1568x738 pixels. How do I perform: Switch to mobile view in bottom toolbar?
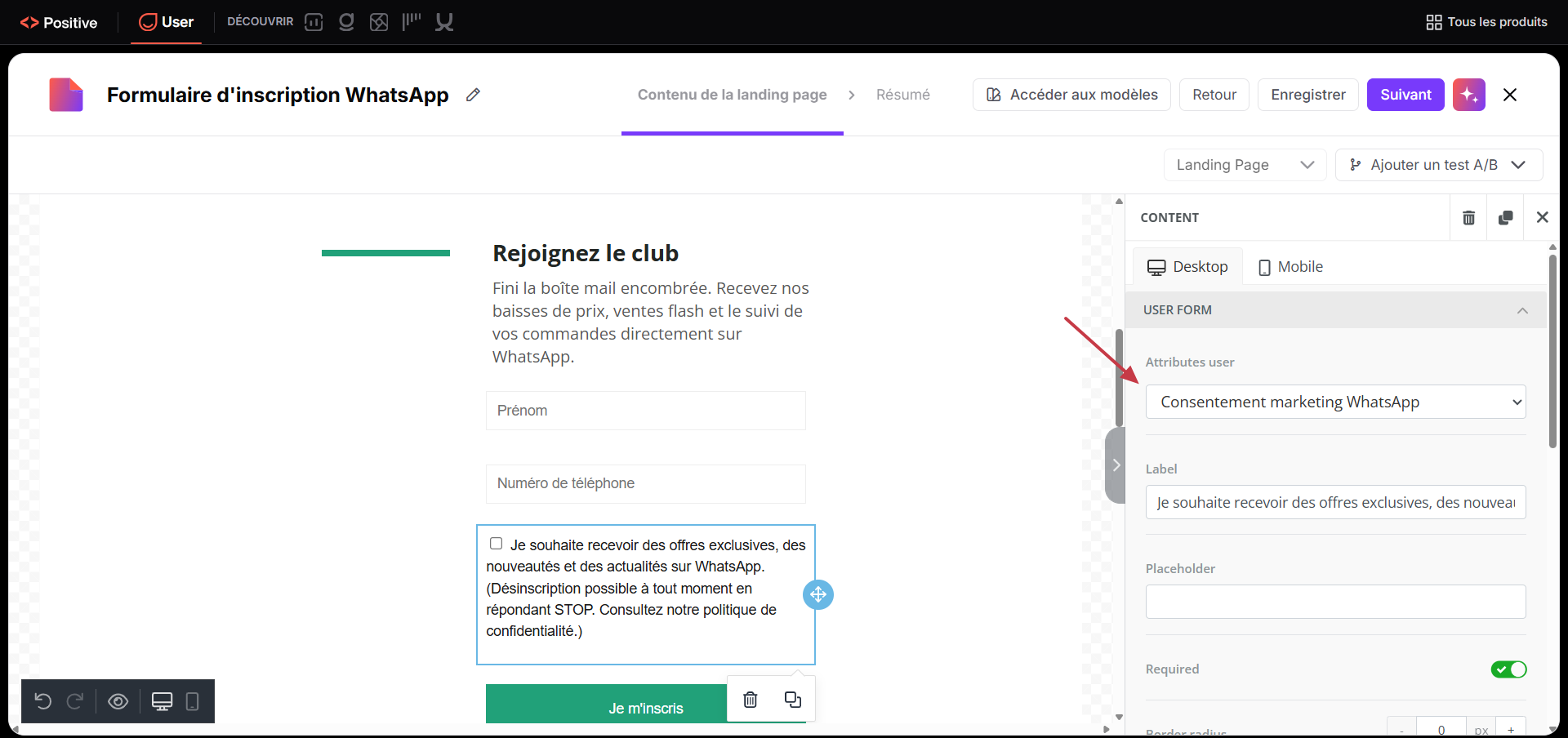(193, 701)
